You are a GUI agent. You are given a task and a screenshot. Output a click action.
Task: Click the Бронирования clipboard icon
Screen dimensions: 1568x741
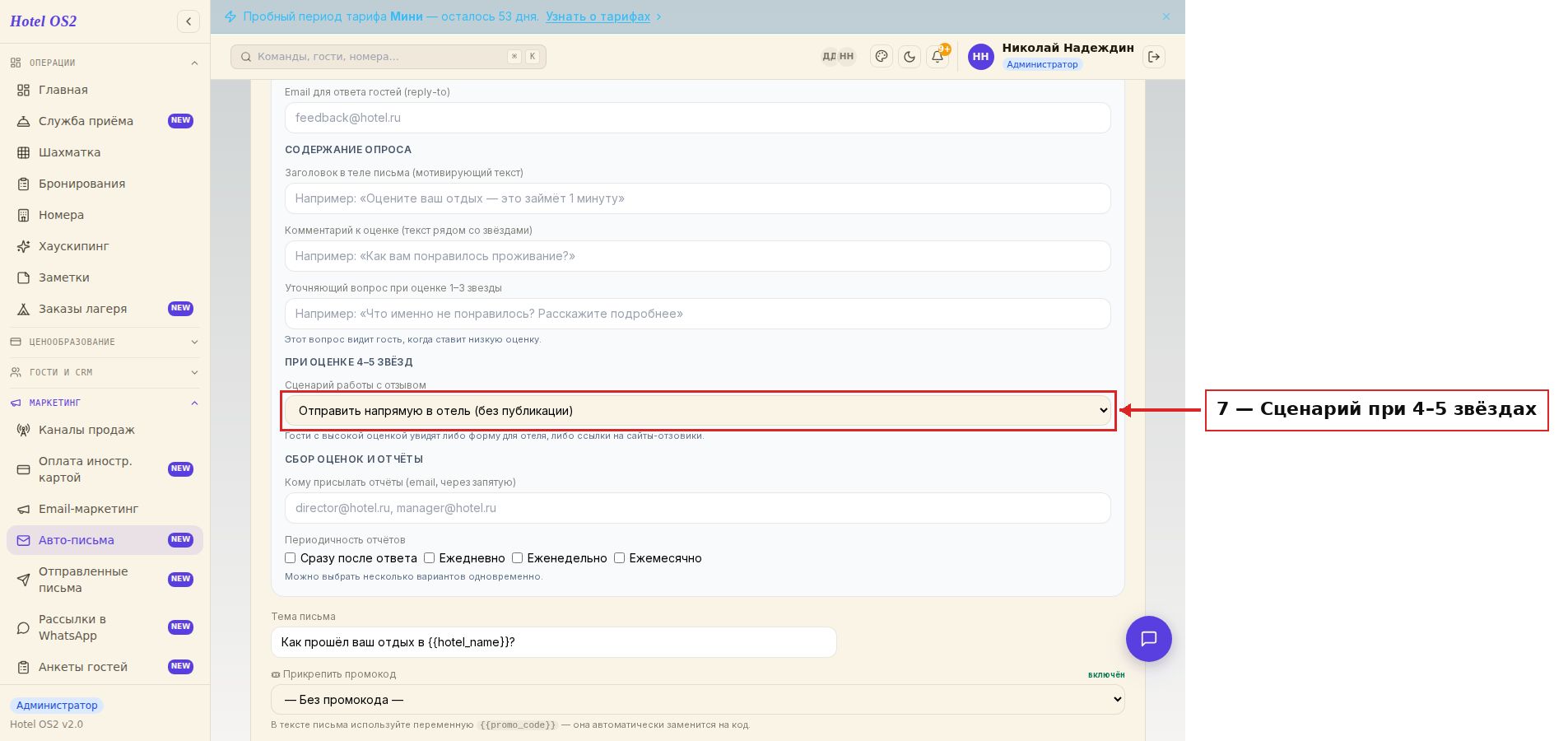click(x=24, y=184)
